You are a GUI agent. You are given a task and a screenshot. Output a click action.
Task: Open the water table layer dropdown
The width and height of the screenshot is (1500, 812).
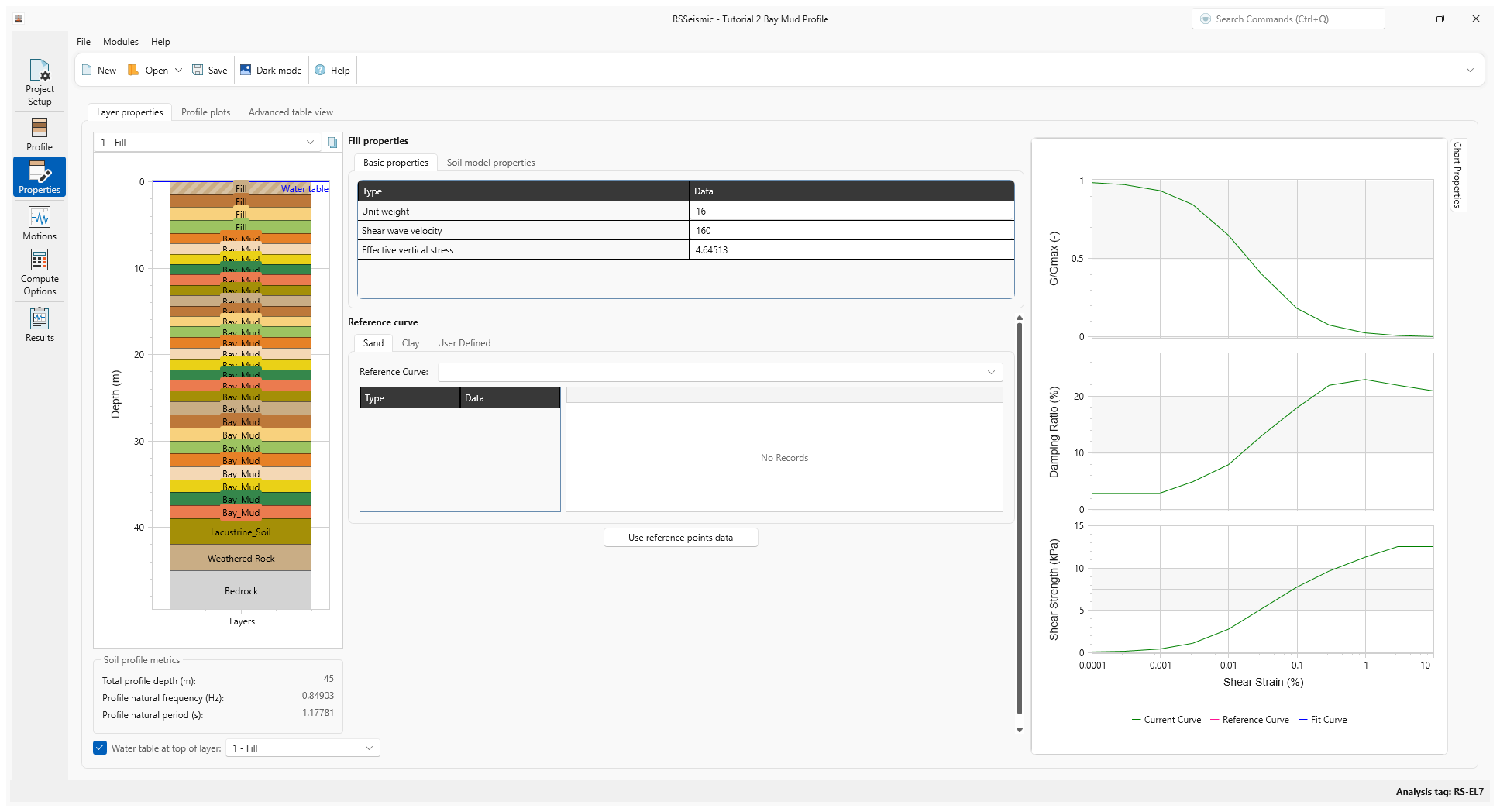303,748
